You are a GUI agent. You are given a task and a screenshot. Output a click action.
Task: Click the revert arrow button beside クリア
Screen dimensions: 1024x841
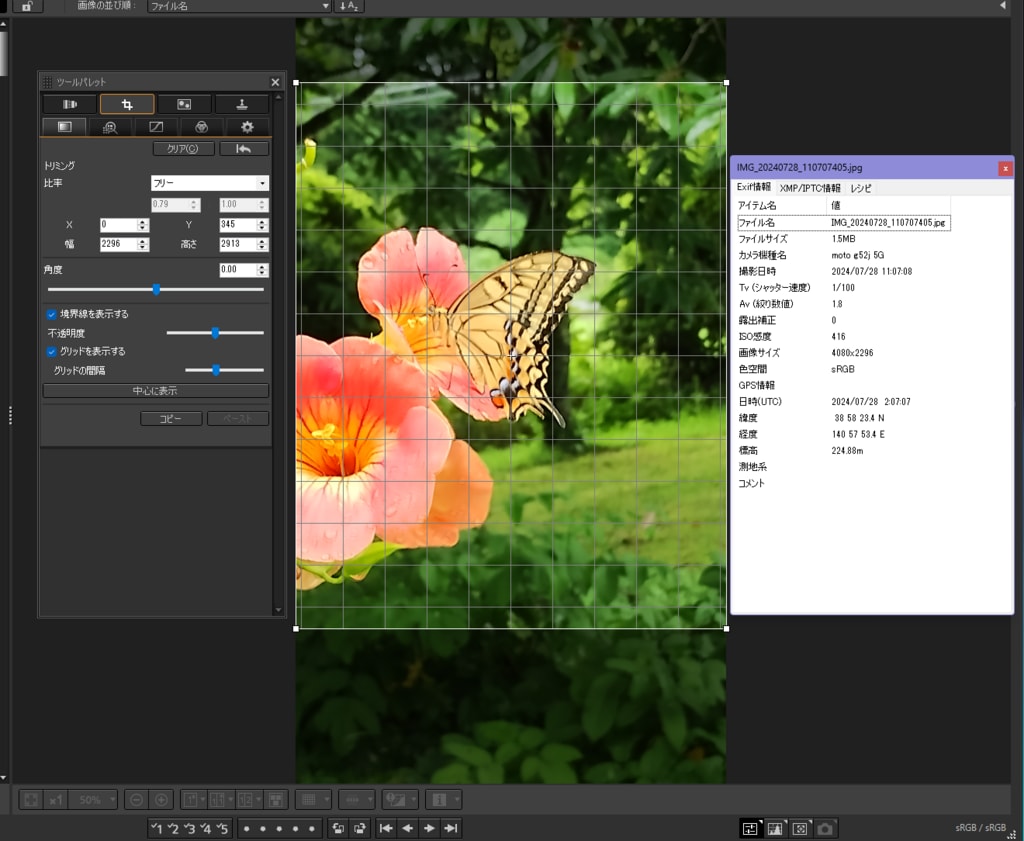(x=243, y=149)
